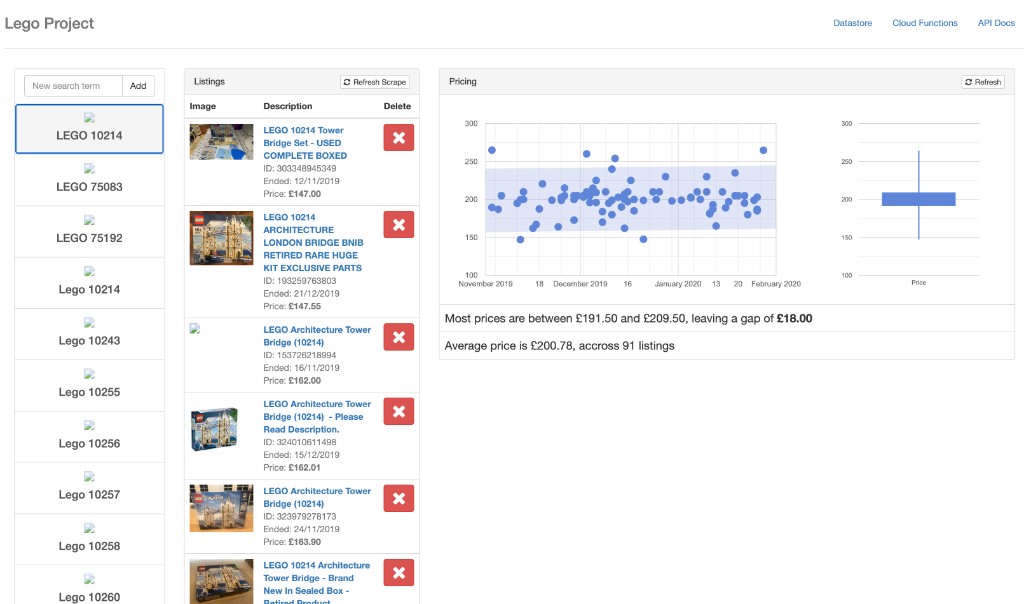Click the 'Ended: 21/12/2019' text

click(x=301, y=294)
